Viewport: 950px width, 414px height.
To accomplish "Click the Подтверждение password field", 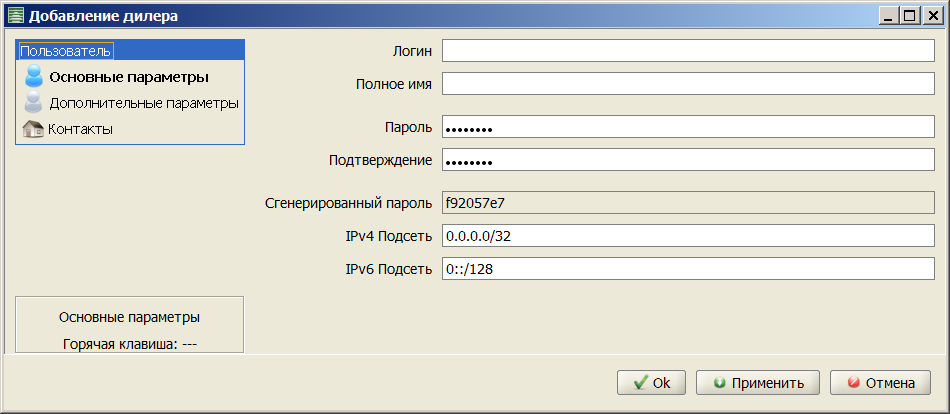I will [688, 160].
